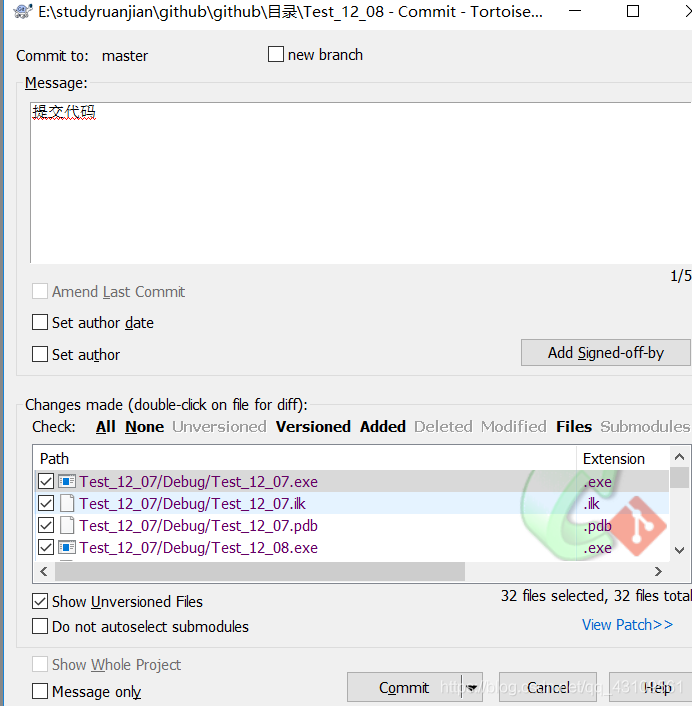This screenshot has height=706, width=692.
Task: Click inside the commit message text area
Action: tap(361, 182)
